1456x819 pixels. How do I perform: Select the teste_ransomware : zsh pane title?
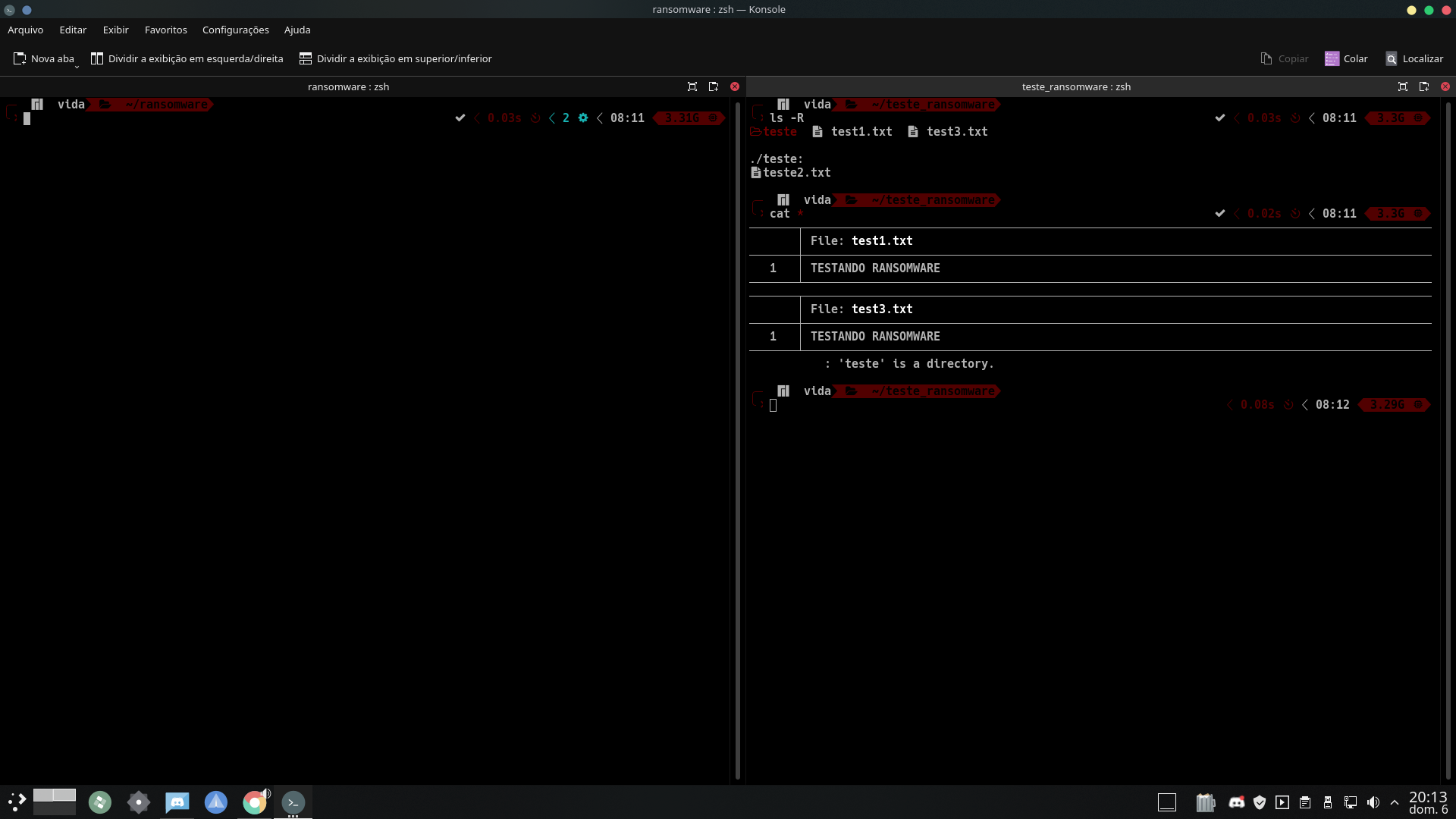1076,86
